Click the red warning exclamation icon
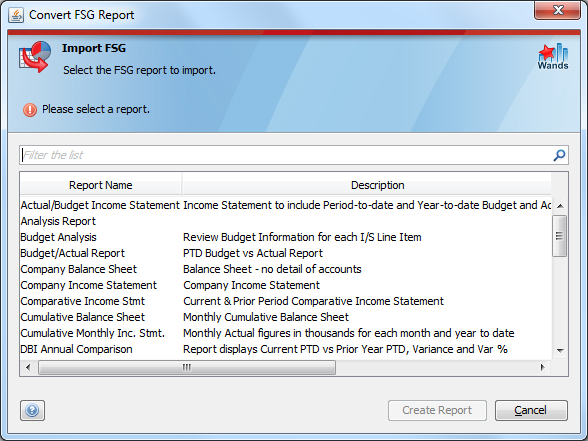Image resolution: width=588 pixels, height=441 pixels. point(30,110)
